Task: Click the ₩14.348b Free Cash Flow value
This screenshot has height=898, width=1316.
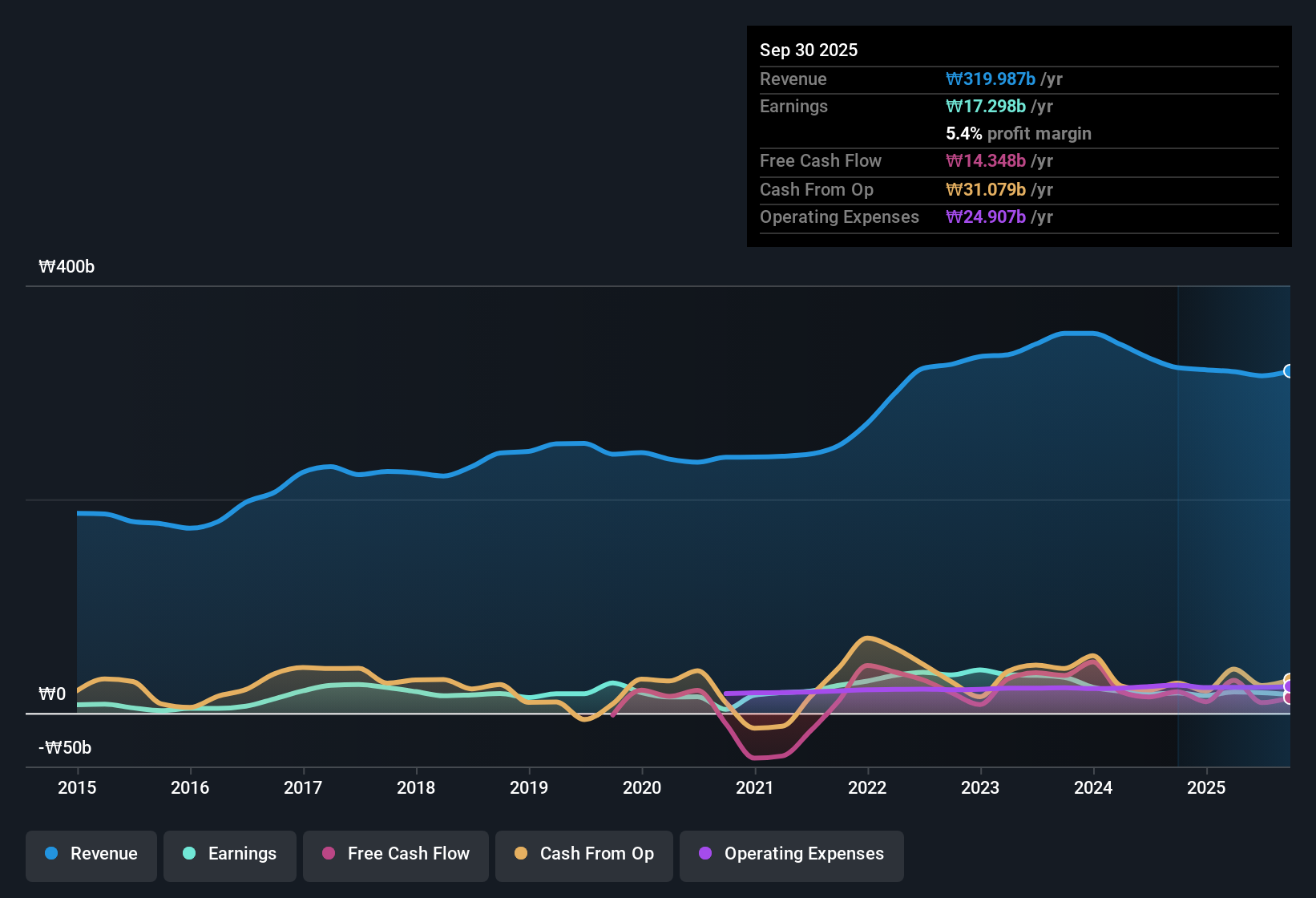Action: (x=987, y=161)
